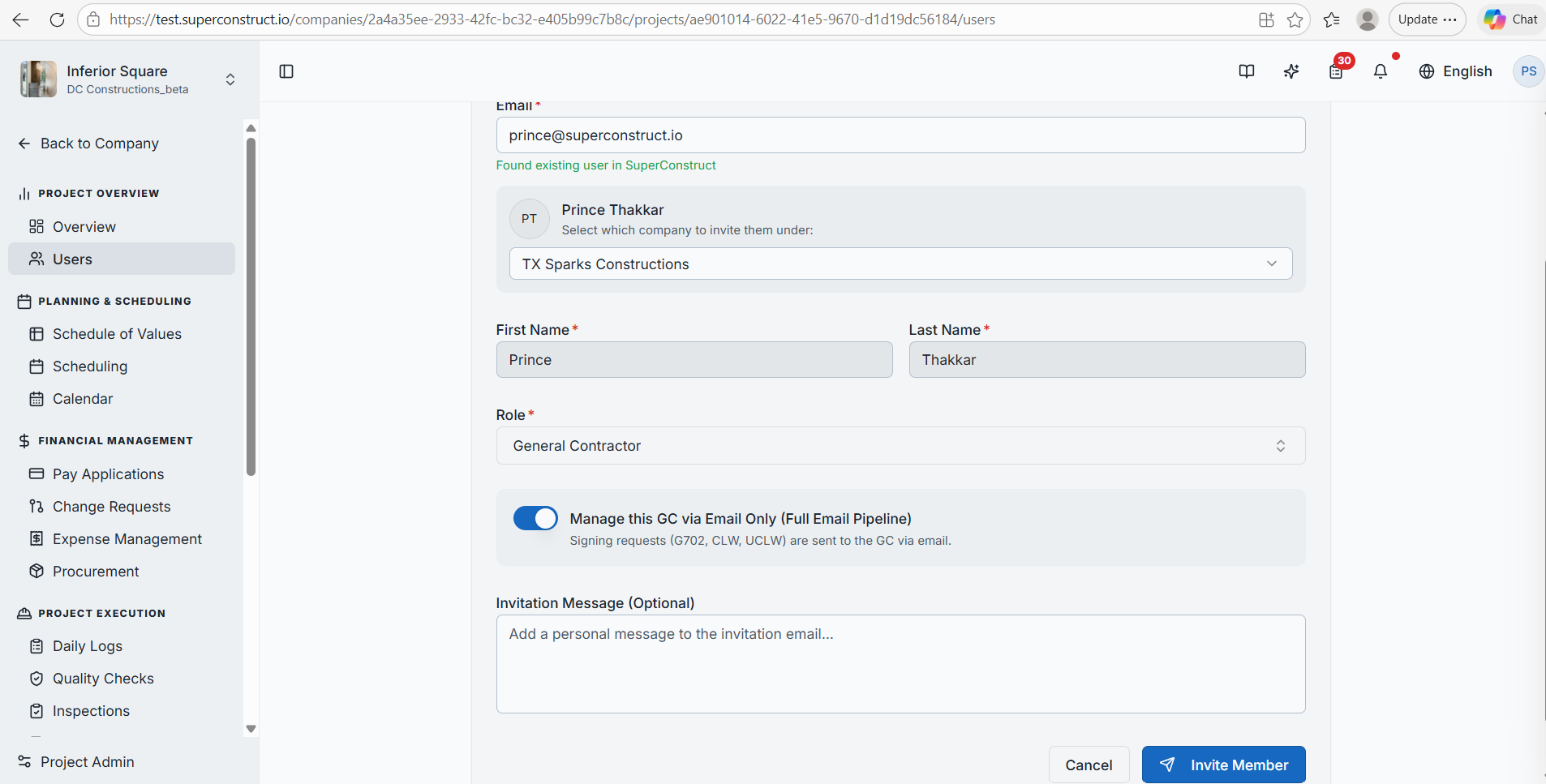
Task: Open Procurement in the sidebar
Action: (x=122, y=572)
